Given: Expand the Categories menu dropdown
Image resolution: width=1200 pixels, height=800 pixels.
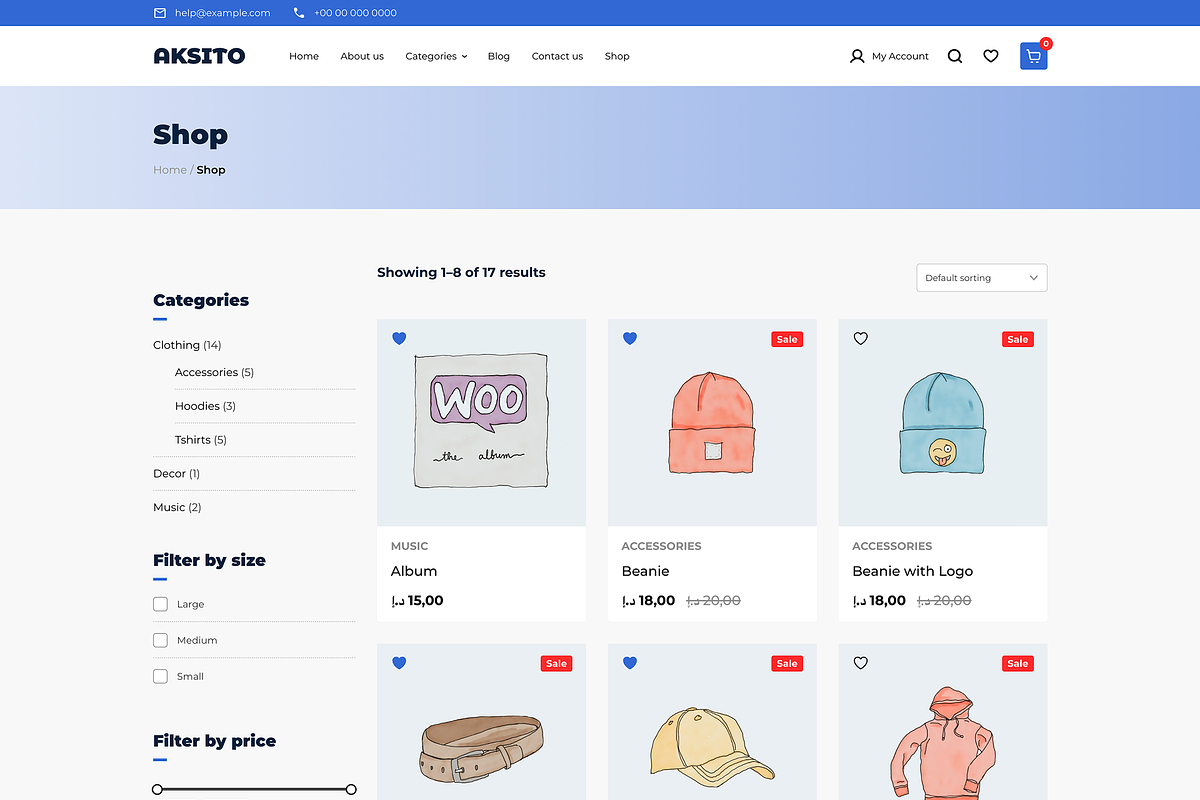Looking at the screenshot, I should pos(436,56).
